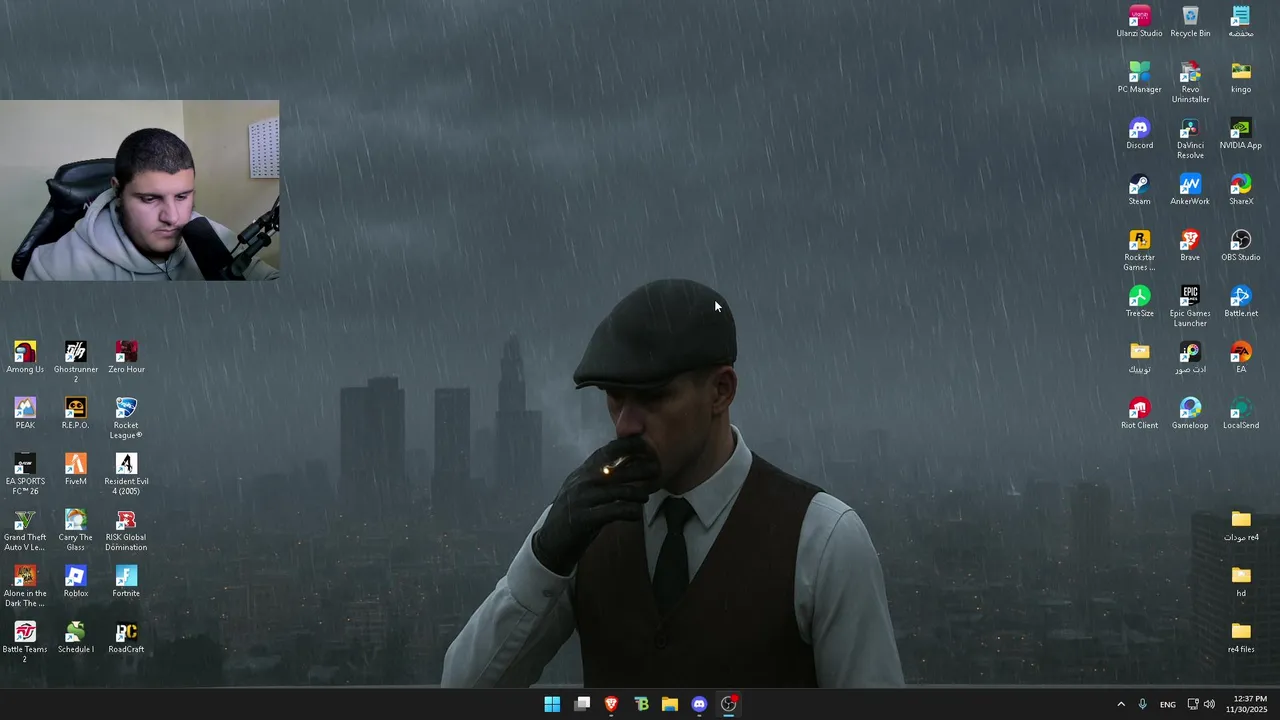
Task: Launch Rocket League shortcut
Action: [x=126, y=417]
